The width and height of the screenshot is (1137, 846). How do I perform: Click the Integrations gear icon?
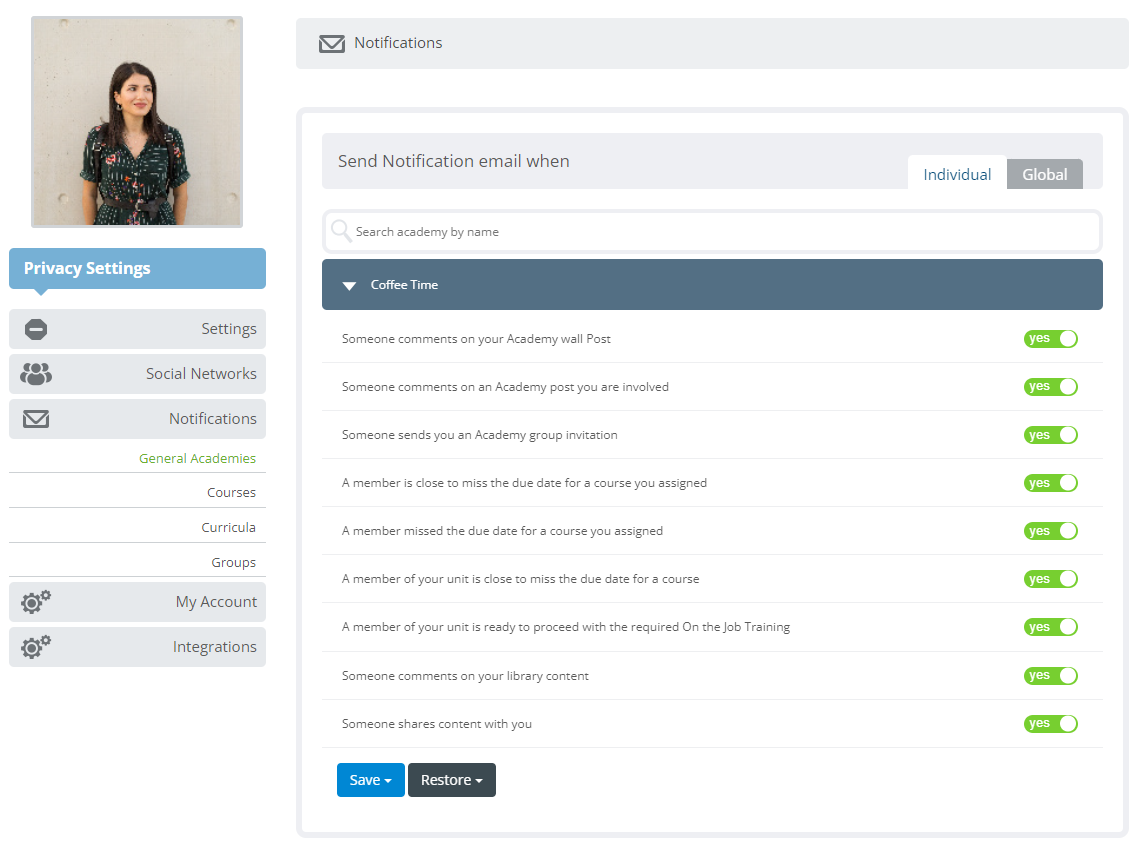[x=36, y=647]
